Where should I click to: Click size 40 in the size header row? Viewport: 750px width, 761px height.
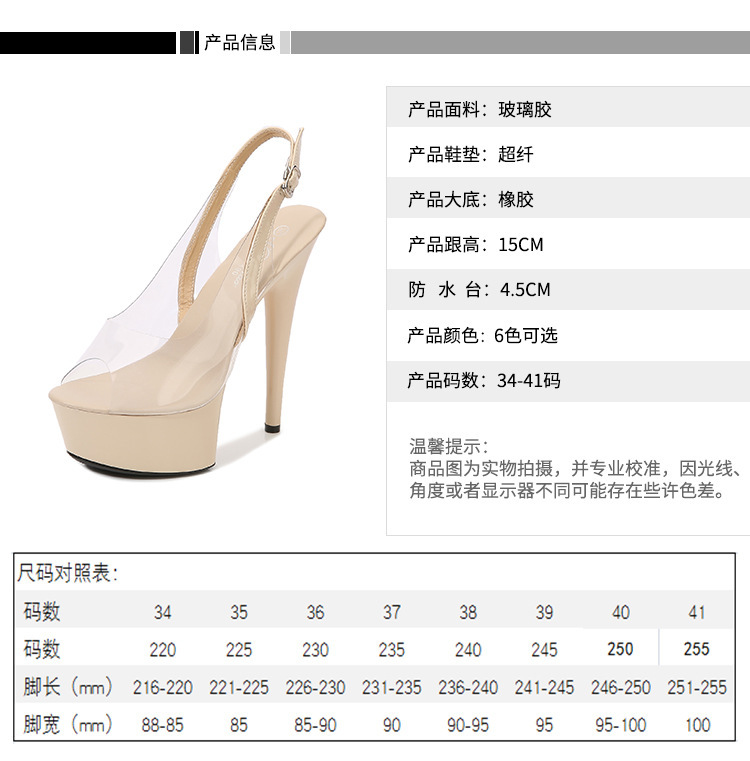point(620,612)
